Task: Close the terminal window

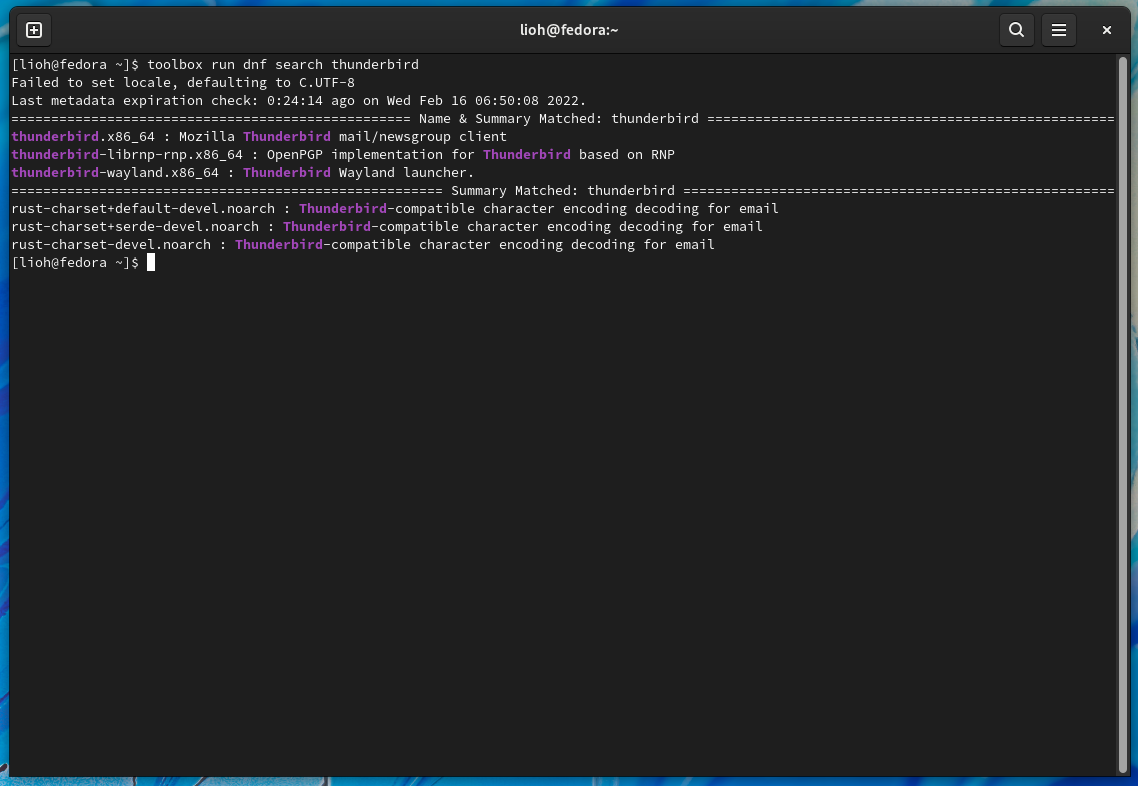Action: [x=1107, y=30]
